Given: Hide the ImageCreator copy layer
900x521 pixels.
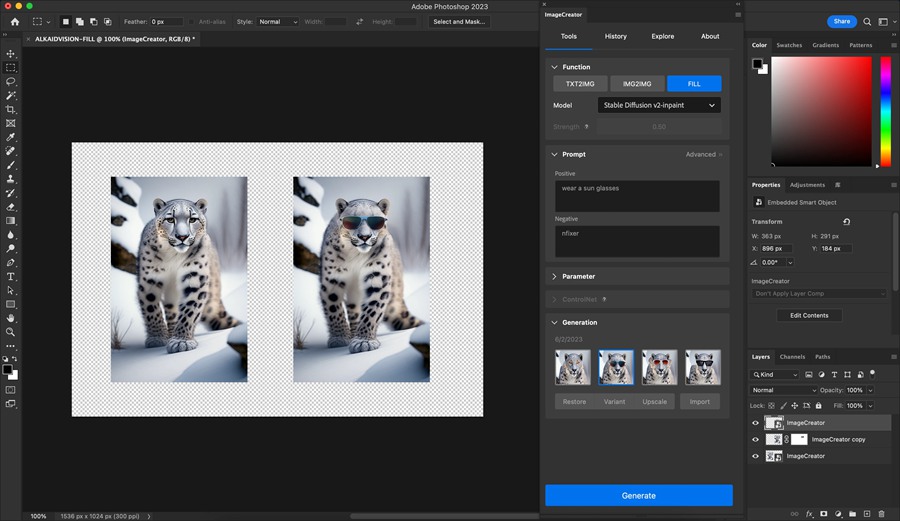Looking at the screenshot, I should click(x=755, y=440).
